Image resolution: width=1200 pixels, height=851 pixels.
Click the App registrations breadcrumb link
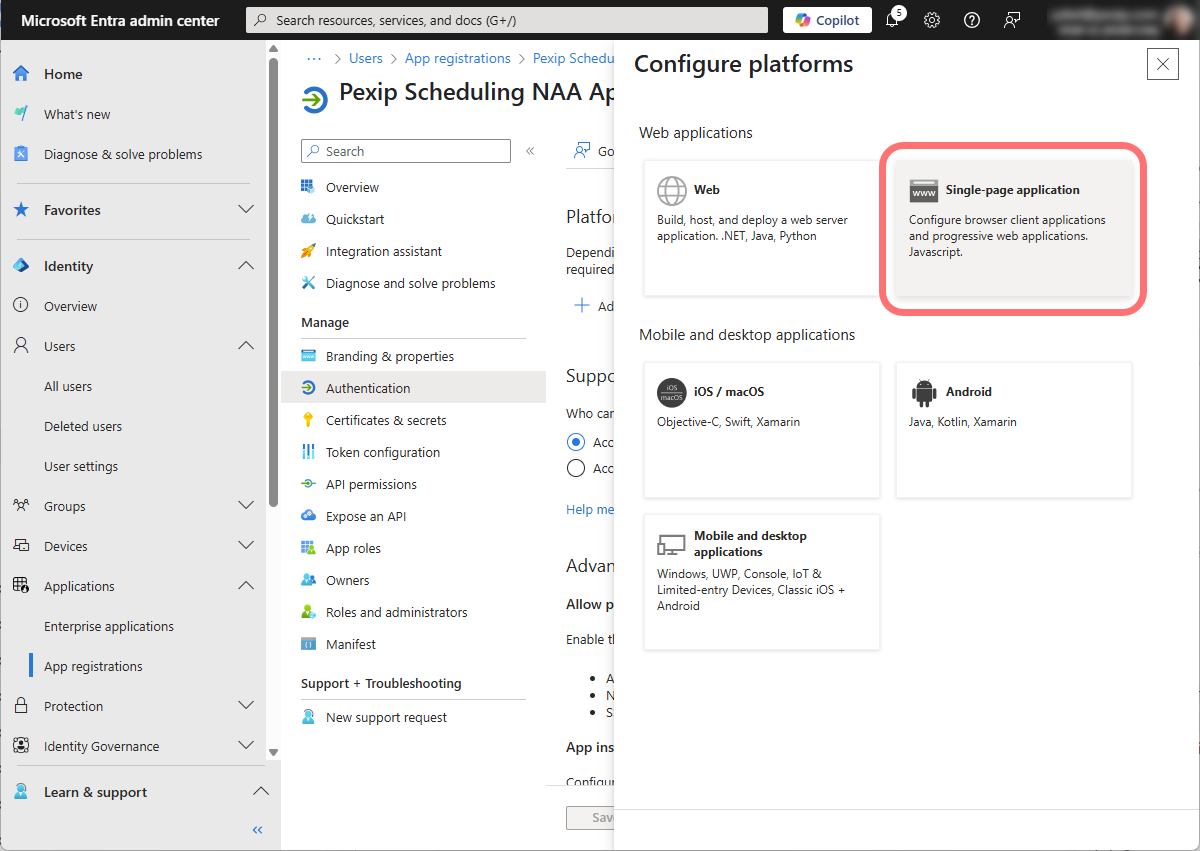click(x=457, y=59)
